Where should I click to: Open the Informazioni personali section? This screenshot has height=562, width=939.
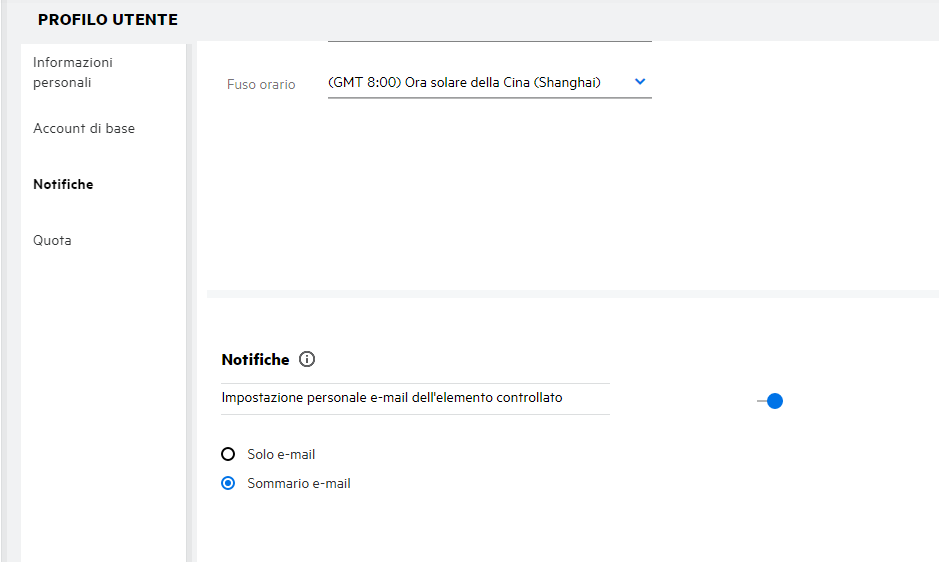coord(73,72)
